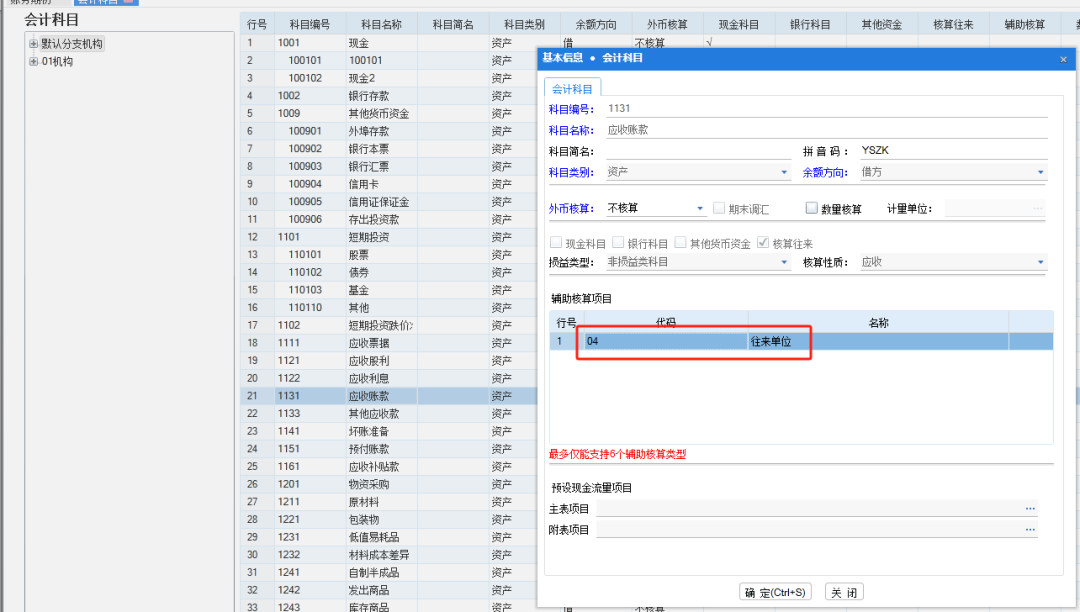Select the 外埠存款 account row

pyautogui.click(x=389, y=131)
